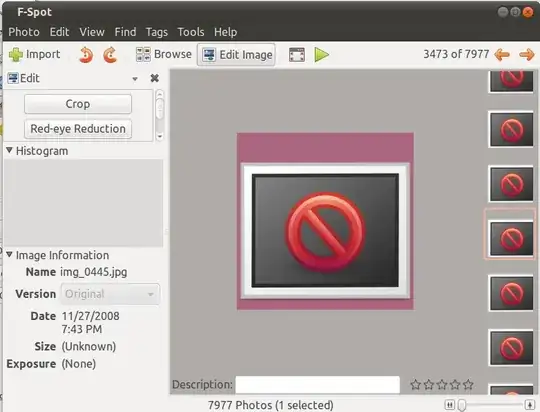Select the highlighted thumbnail in the filmstrip
The height and width of the screenshot is (412, 540).
tap(511, 238)
